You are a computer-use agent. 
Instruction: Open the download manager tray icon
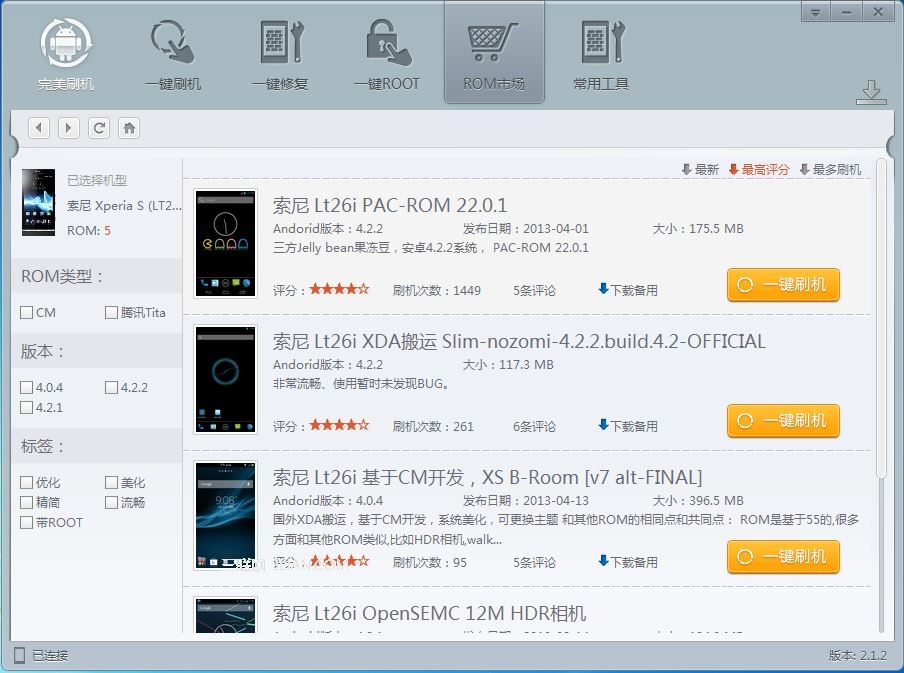(871, 92)
